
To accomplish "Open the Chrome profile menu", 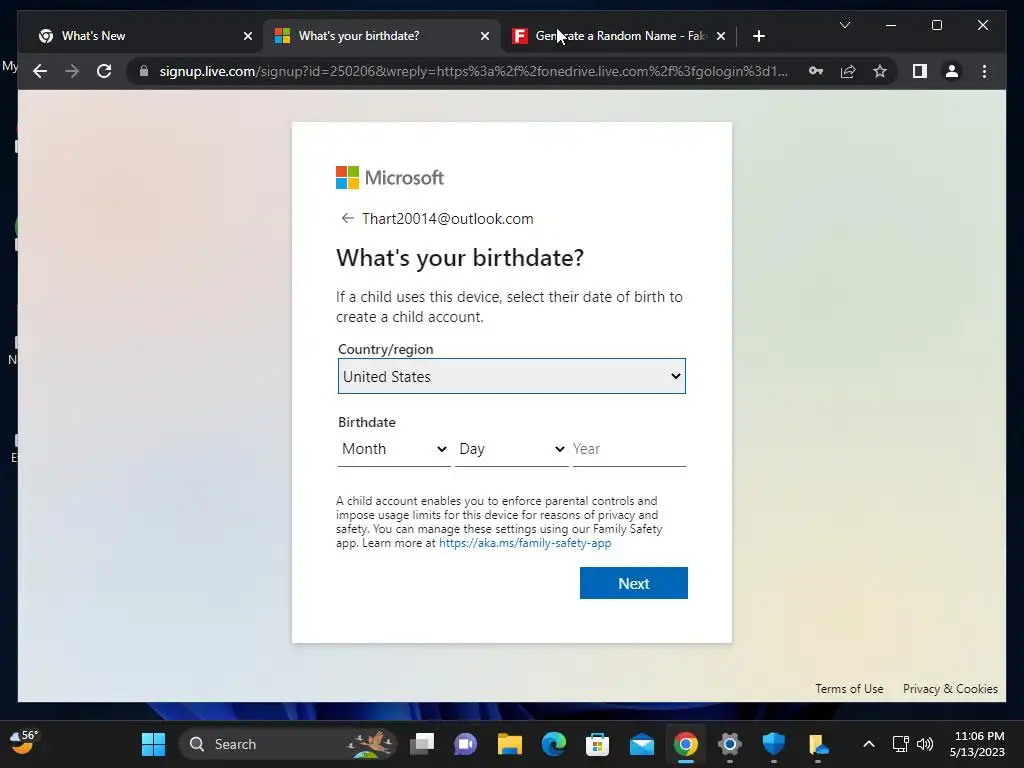I will point(952,71).
